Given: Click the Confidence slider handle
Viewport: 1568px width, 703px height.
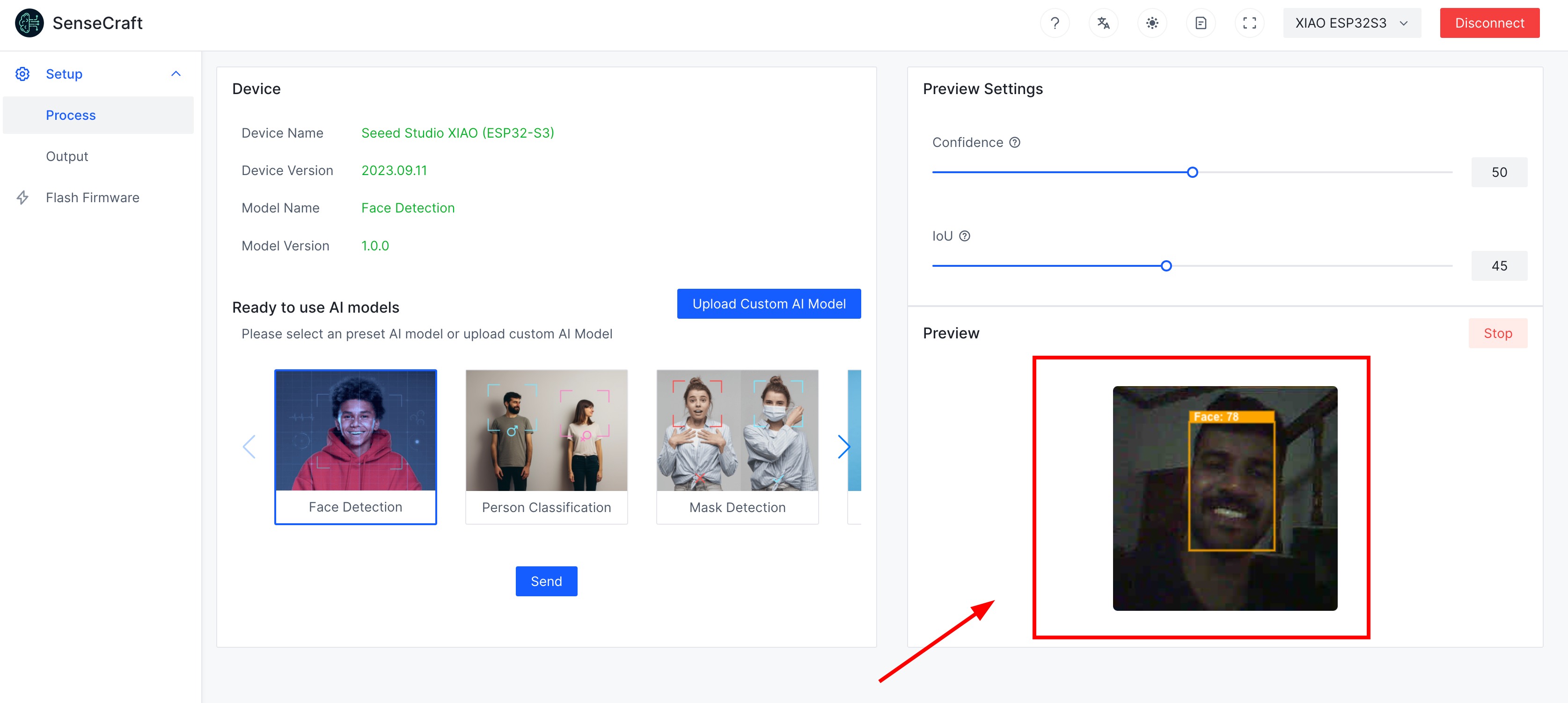Looking at the screenshot, I should 1193,172.
